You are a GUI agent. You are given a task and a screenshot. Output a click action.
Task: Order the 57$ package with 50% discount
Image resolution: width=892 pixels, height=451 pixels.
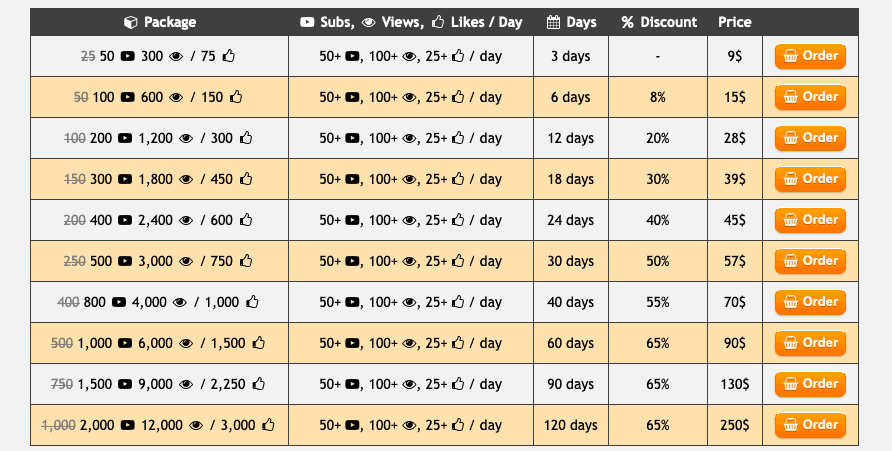coord(810,261)
